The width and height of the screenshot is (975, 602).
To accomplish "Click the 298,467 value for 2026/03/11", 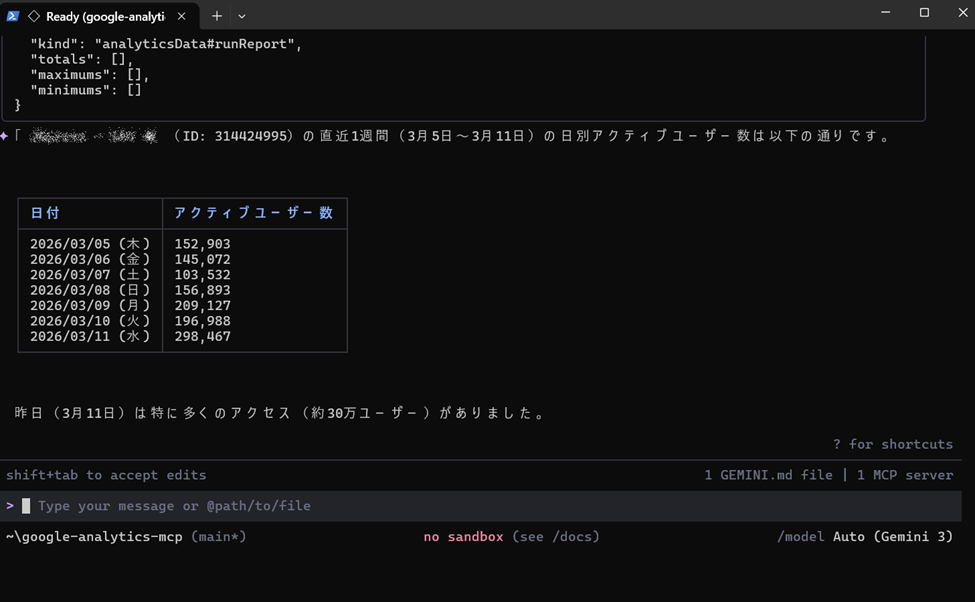I will (202, 337).
